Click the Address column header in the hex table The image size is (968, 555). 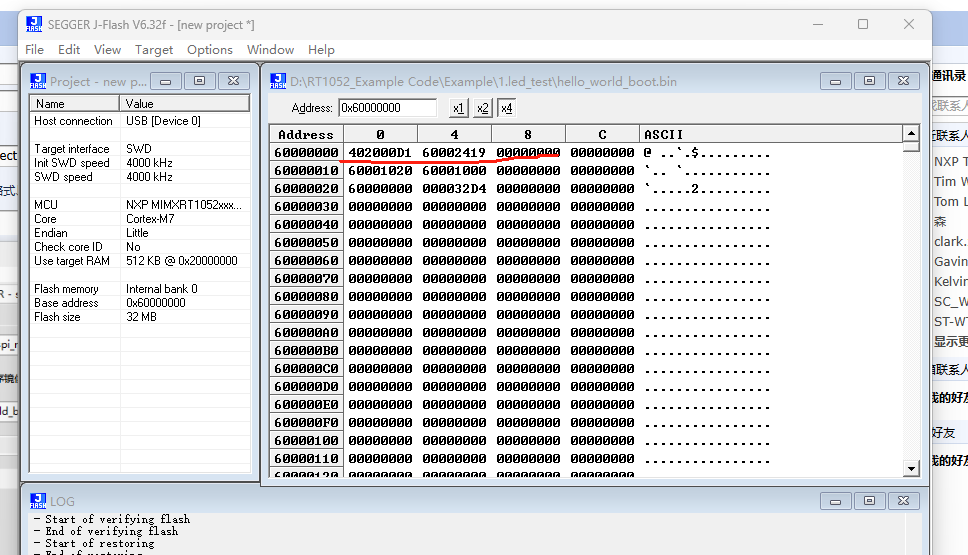coord(306,134)
